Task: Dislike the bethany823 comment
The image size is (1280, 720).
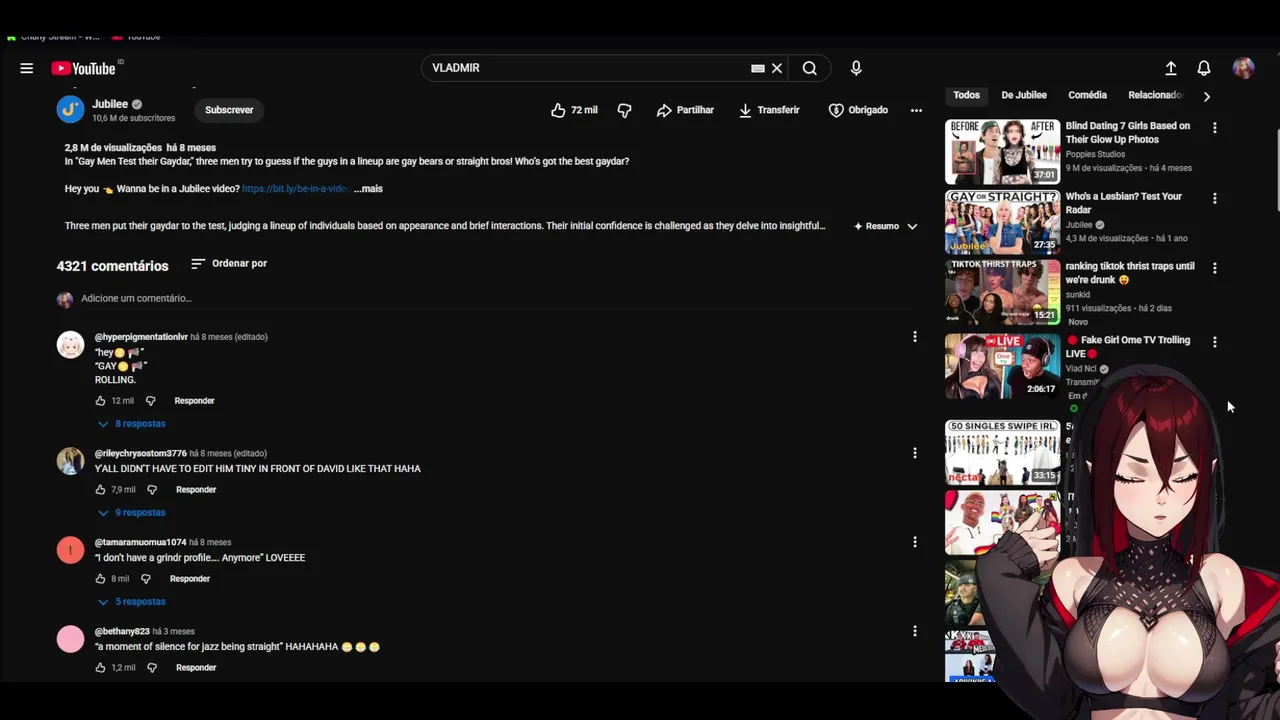Action: pyautogui.click(x=152, y=668)
